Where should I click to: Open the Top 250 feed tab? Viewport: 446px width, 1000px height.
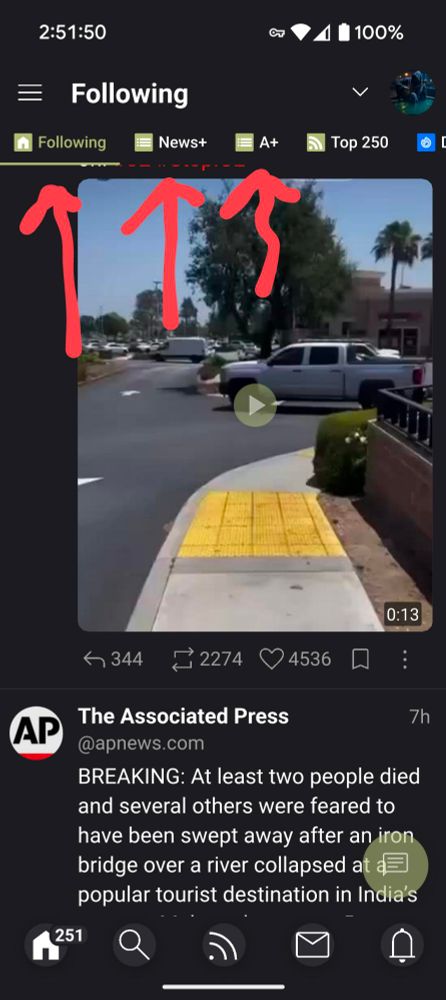point(348,142)
